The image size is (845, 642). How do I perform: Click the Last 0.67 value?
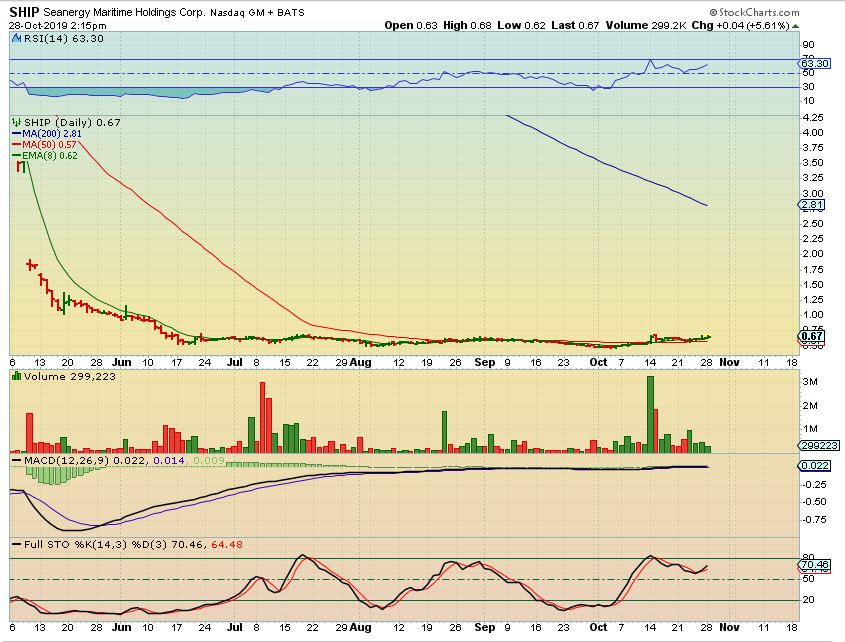point(575,25)
